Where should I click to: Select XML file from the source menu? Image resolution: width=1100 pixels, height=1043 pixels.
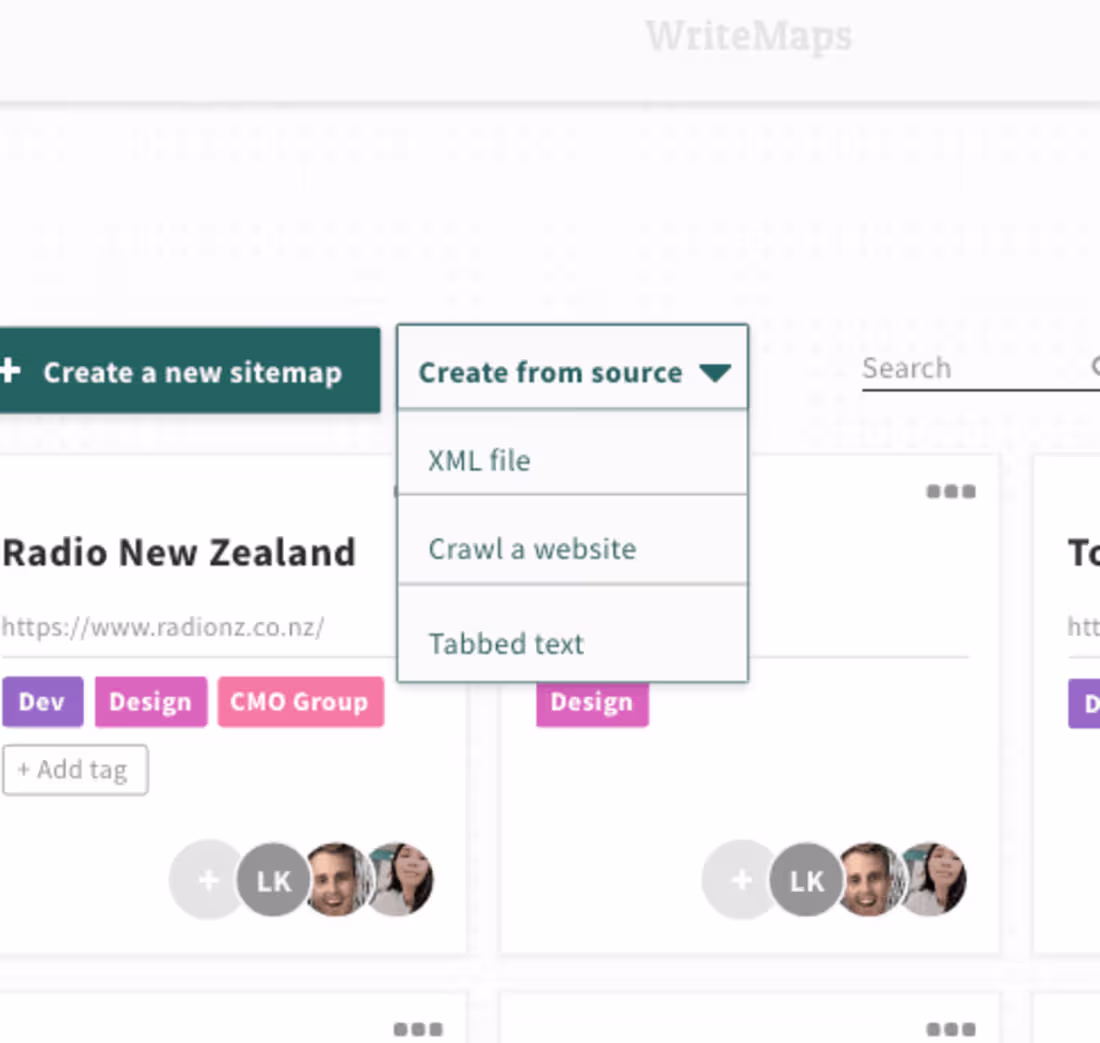pyautogui.click(x=479, y=460)
